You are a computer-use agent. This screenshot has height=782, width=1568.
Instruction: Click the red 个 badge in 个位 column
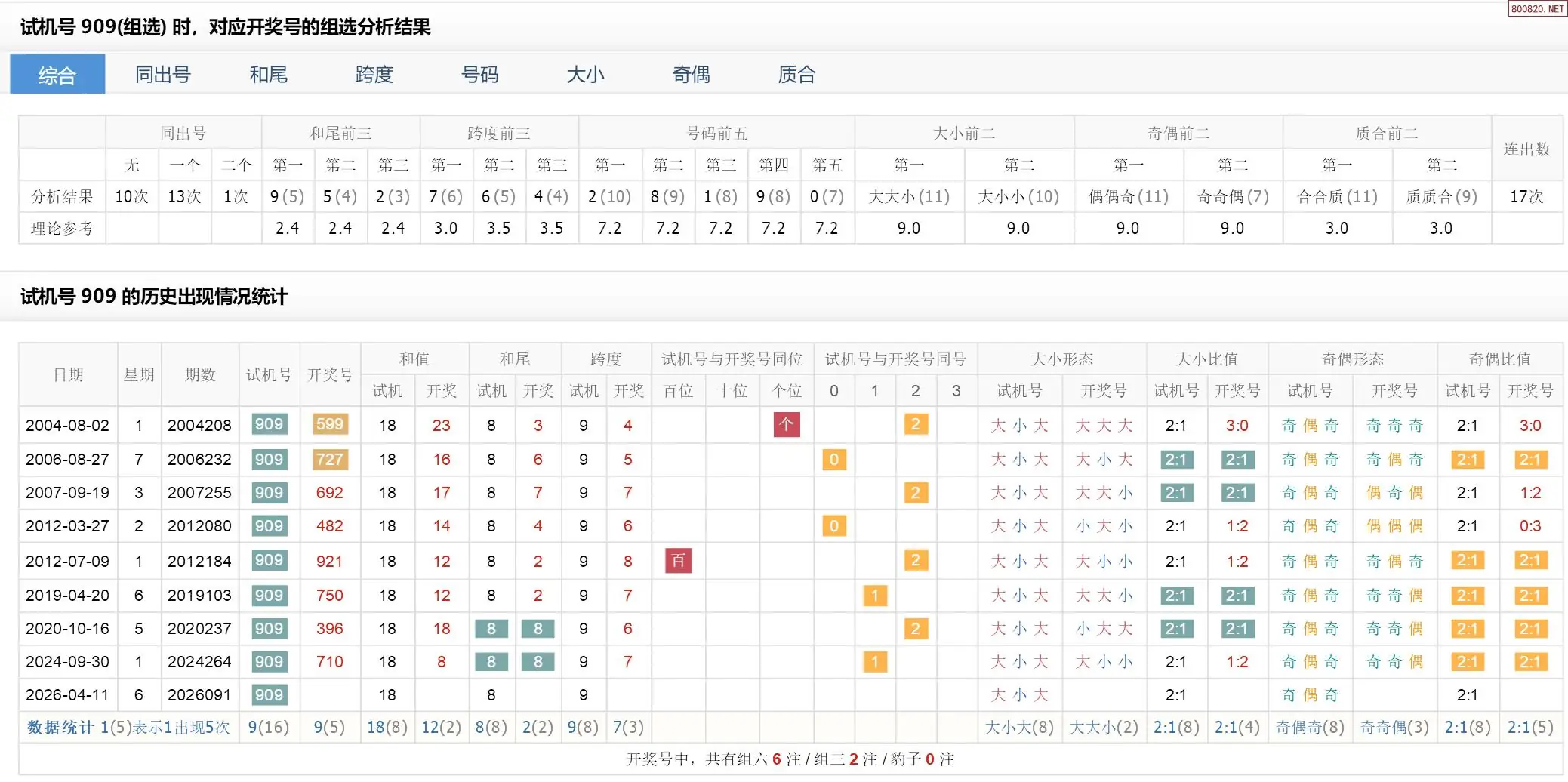[x=786, y=425]
